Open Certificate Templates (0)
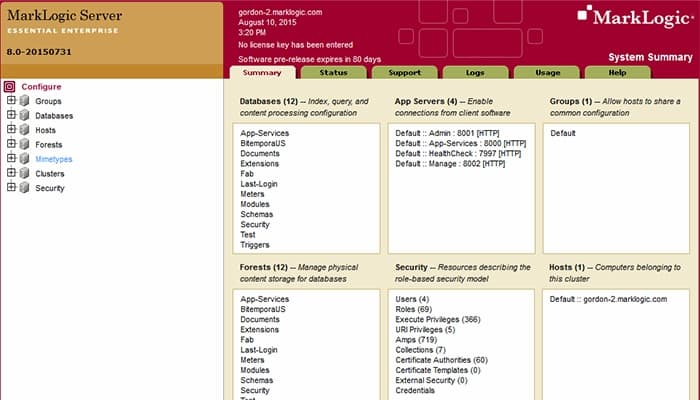 [x=438, y=371]
